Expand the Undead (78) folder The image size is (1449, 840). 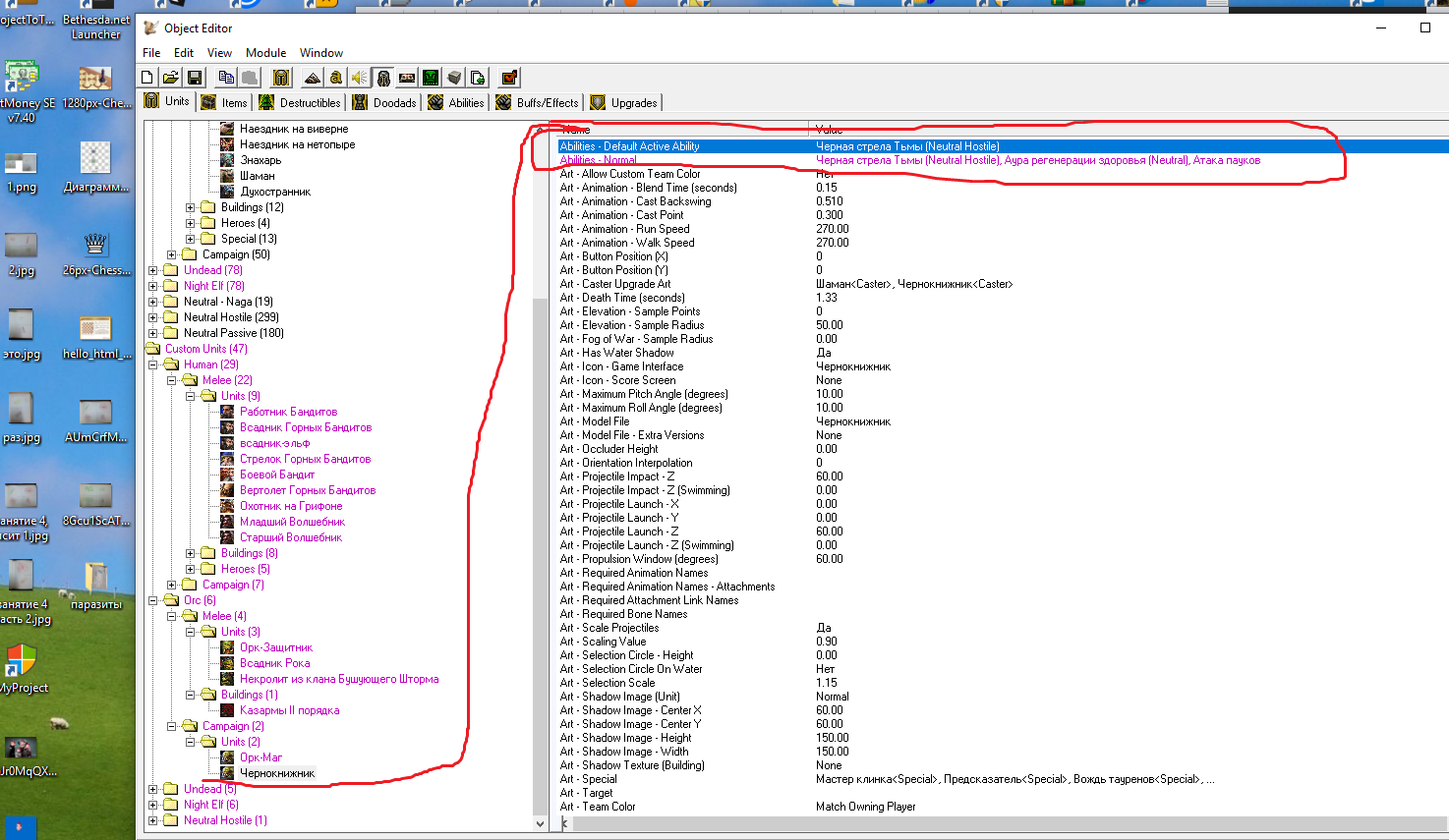coord(153,270)
